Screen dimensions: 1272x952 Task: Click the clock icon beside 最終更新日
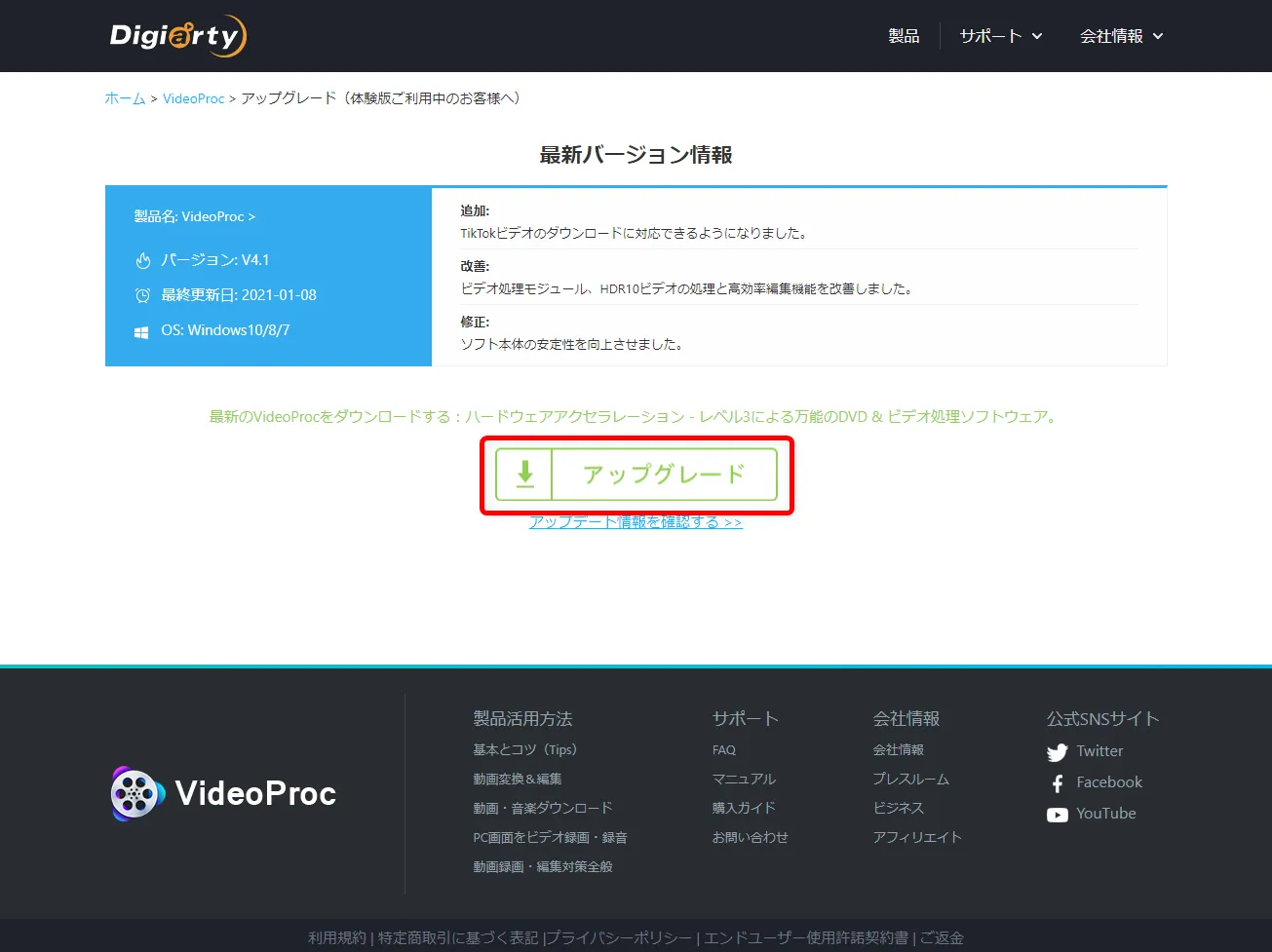[143, 295]
